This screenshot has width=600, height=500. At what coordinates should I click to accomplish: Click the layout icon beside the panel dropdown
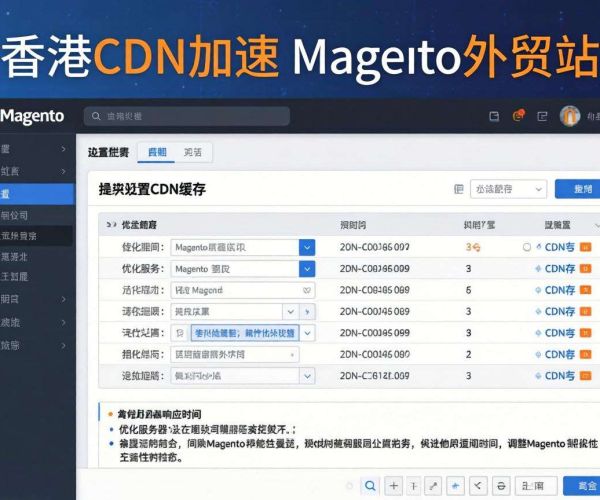click(x=458, y=189)
